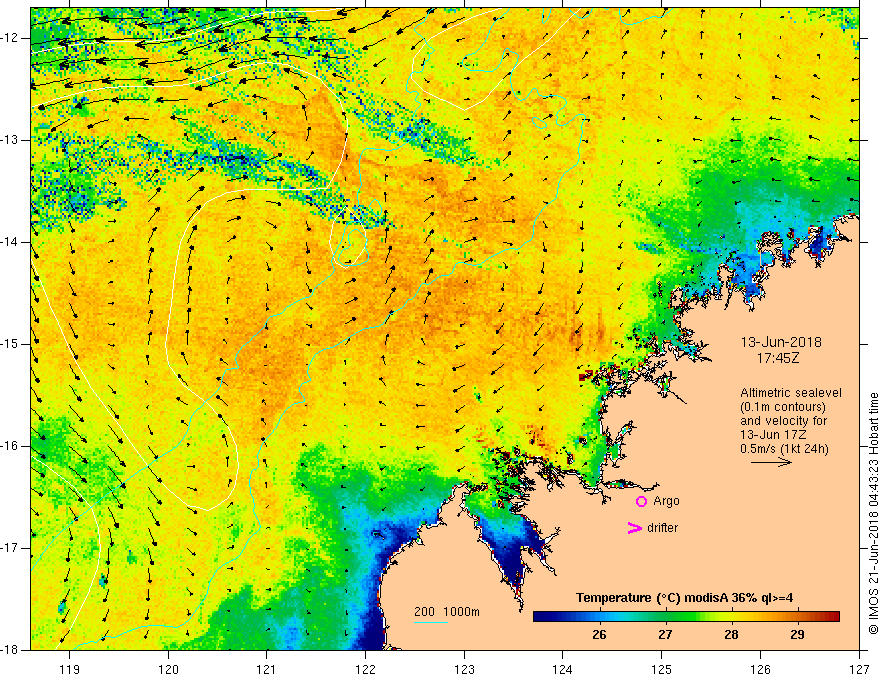
Task: Click the '-14' latitude axis label
Action: pyautogui.click(x=12, y=242)
